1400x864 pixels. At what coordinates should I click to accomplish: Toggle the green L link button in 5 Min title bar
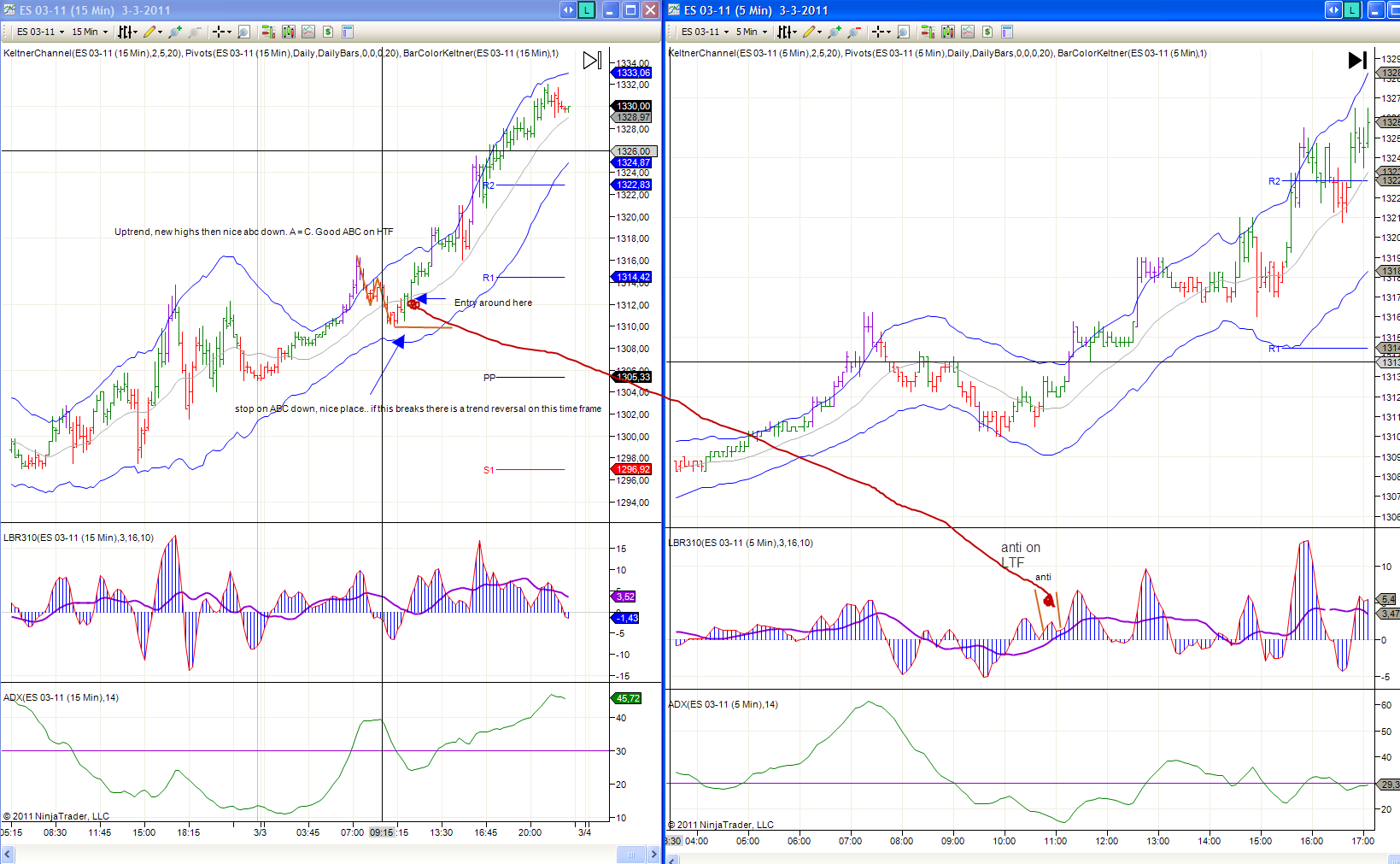pyautogui.click(x=1352, y=10)
